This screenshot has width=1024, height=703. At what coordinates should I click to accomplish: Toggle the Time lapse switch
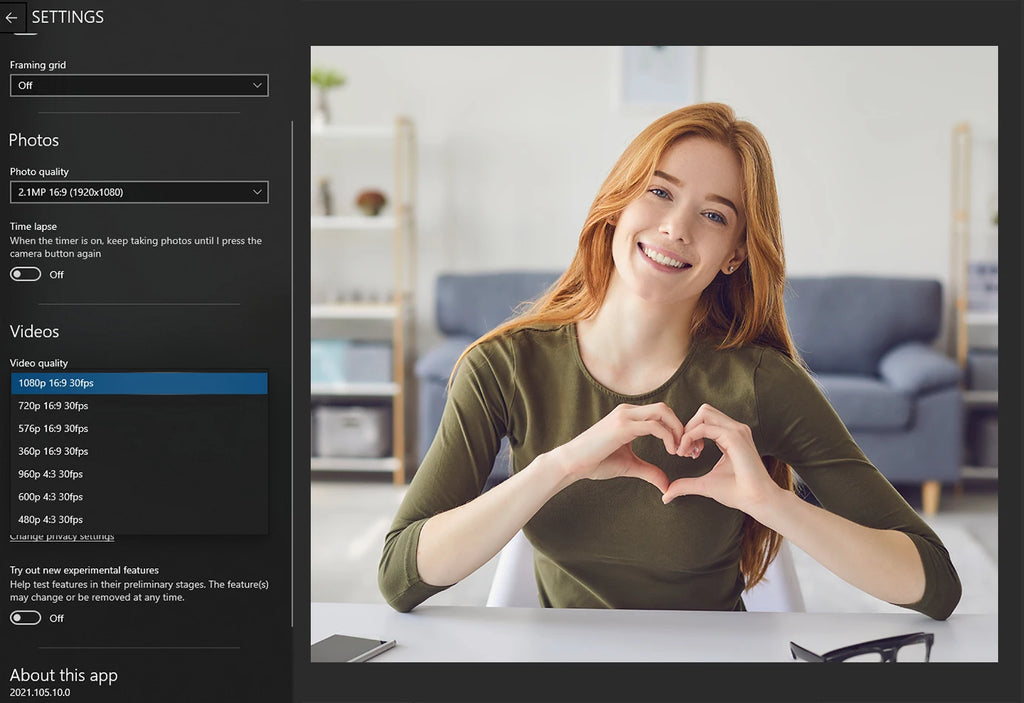[x=25, y=274]
